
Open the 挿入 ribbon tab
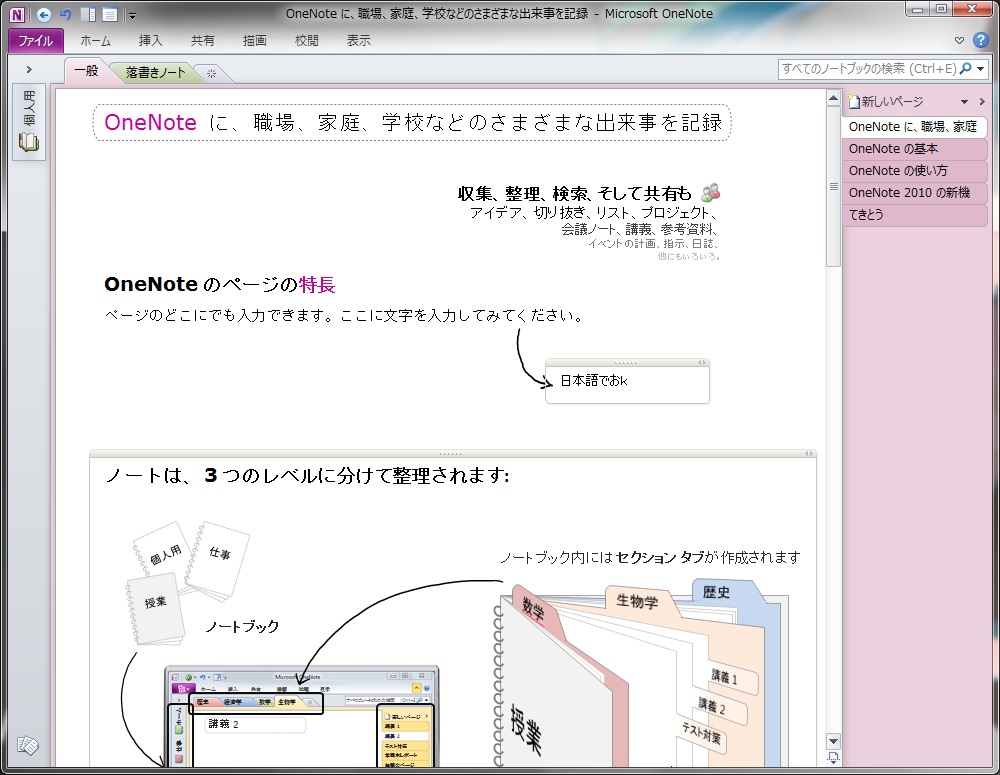[x=151, y=40]
